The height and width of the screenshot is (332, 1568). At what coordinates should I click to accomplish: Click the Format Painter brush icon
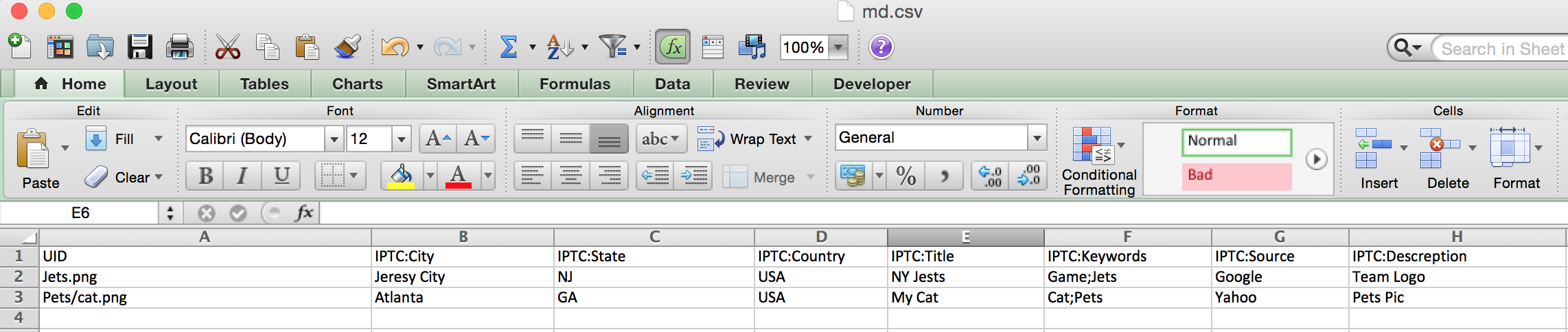tap(348, 47)
